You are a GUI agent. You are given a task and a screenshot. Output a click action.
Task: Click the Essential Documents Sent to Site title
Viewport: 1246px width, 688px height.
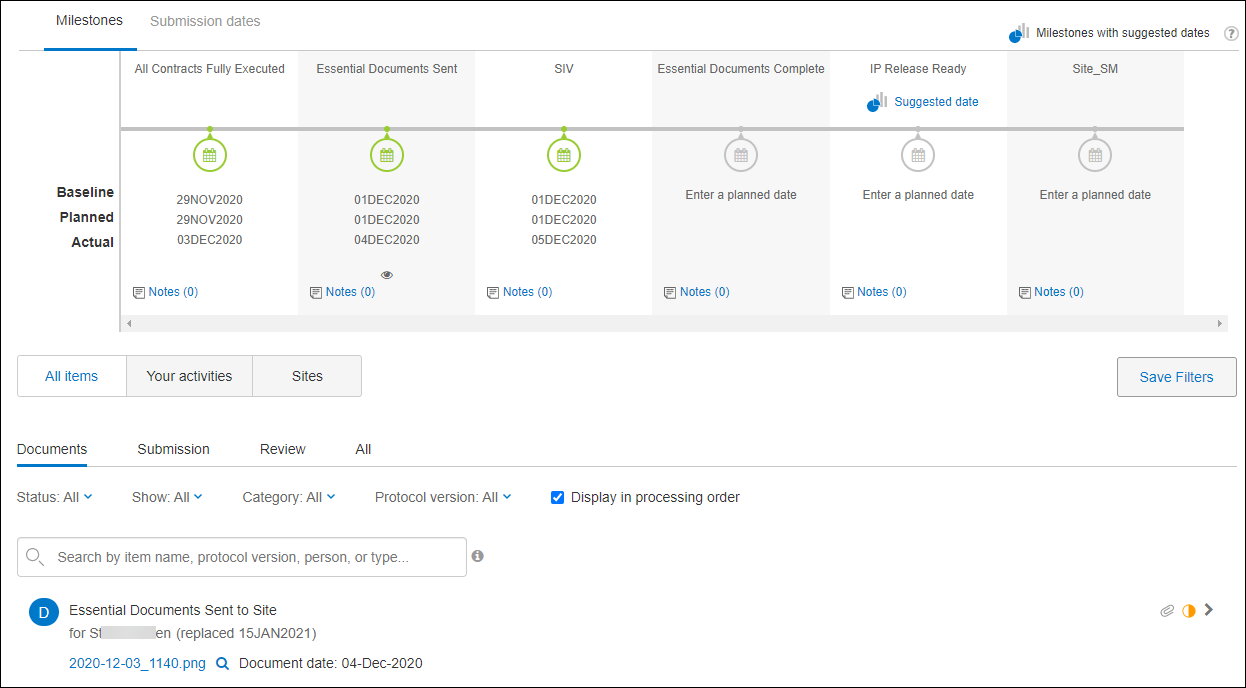173,610
